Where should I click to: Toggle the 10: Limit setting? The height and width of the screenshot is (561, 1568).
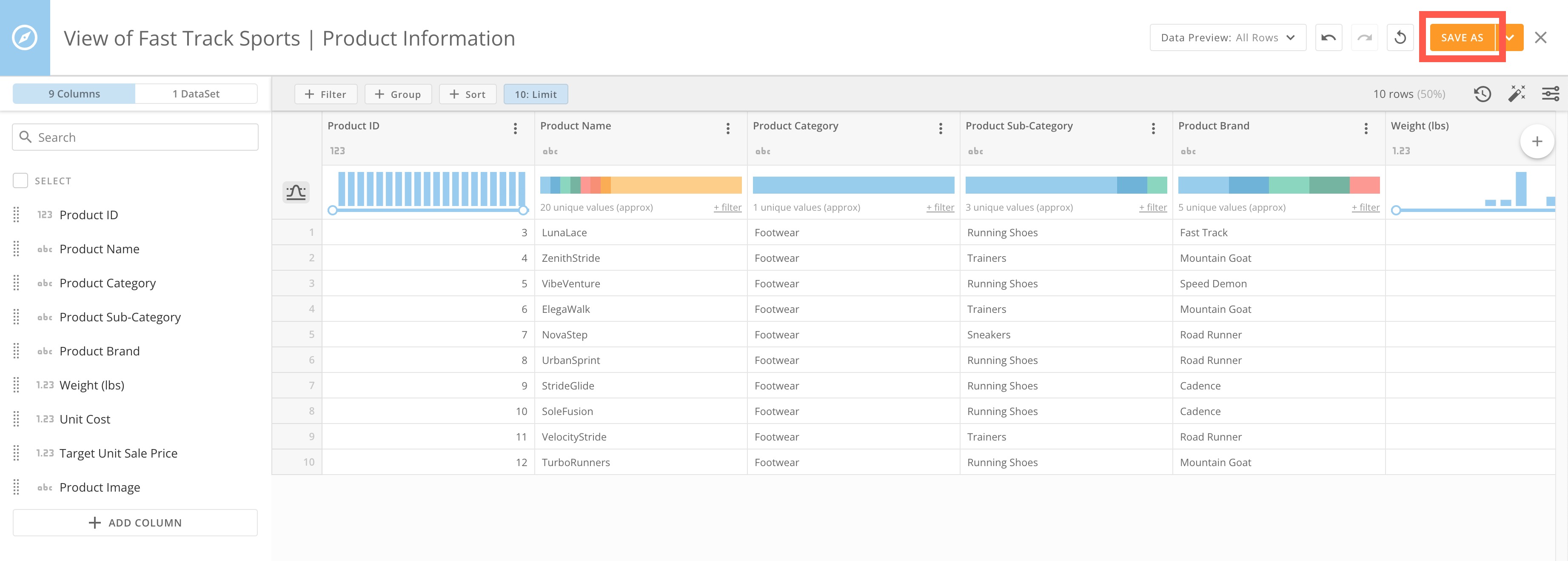[535, 94]
